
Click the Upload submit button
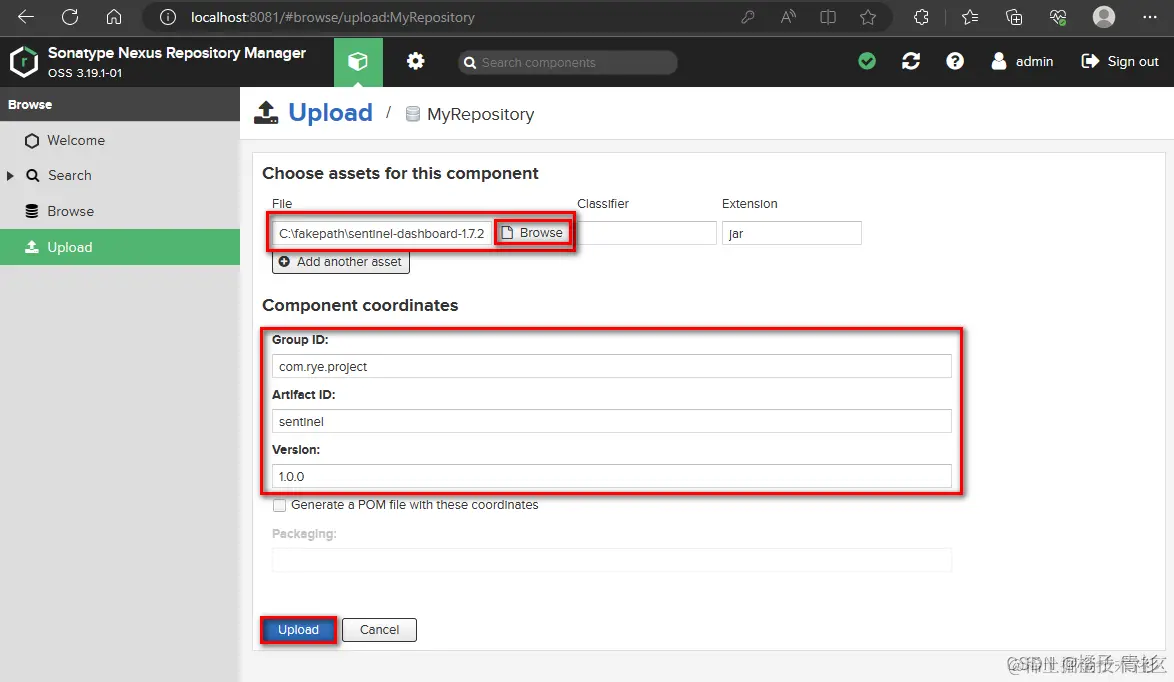299,630
